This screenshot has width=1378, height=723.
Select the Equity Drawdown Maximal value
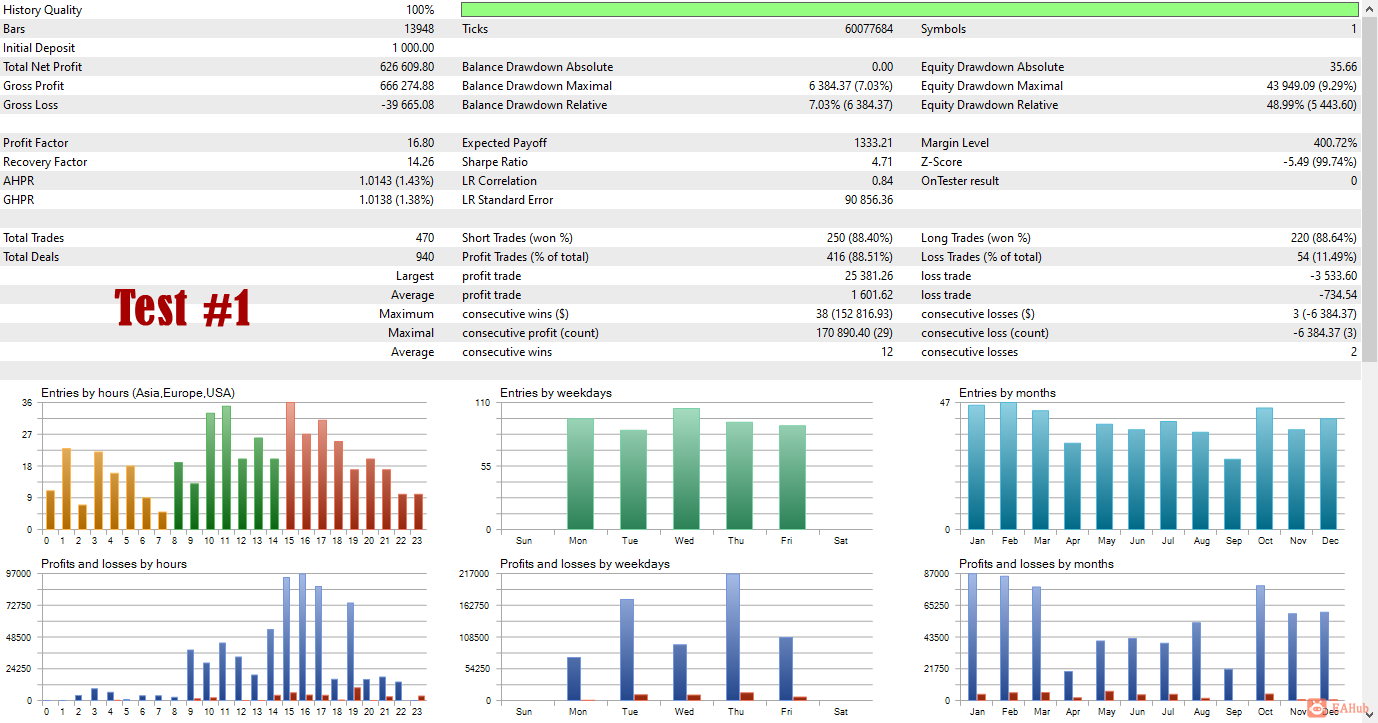point(1311,86)
